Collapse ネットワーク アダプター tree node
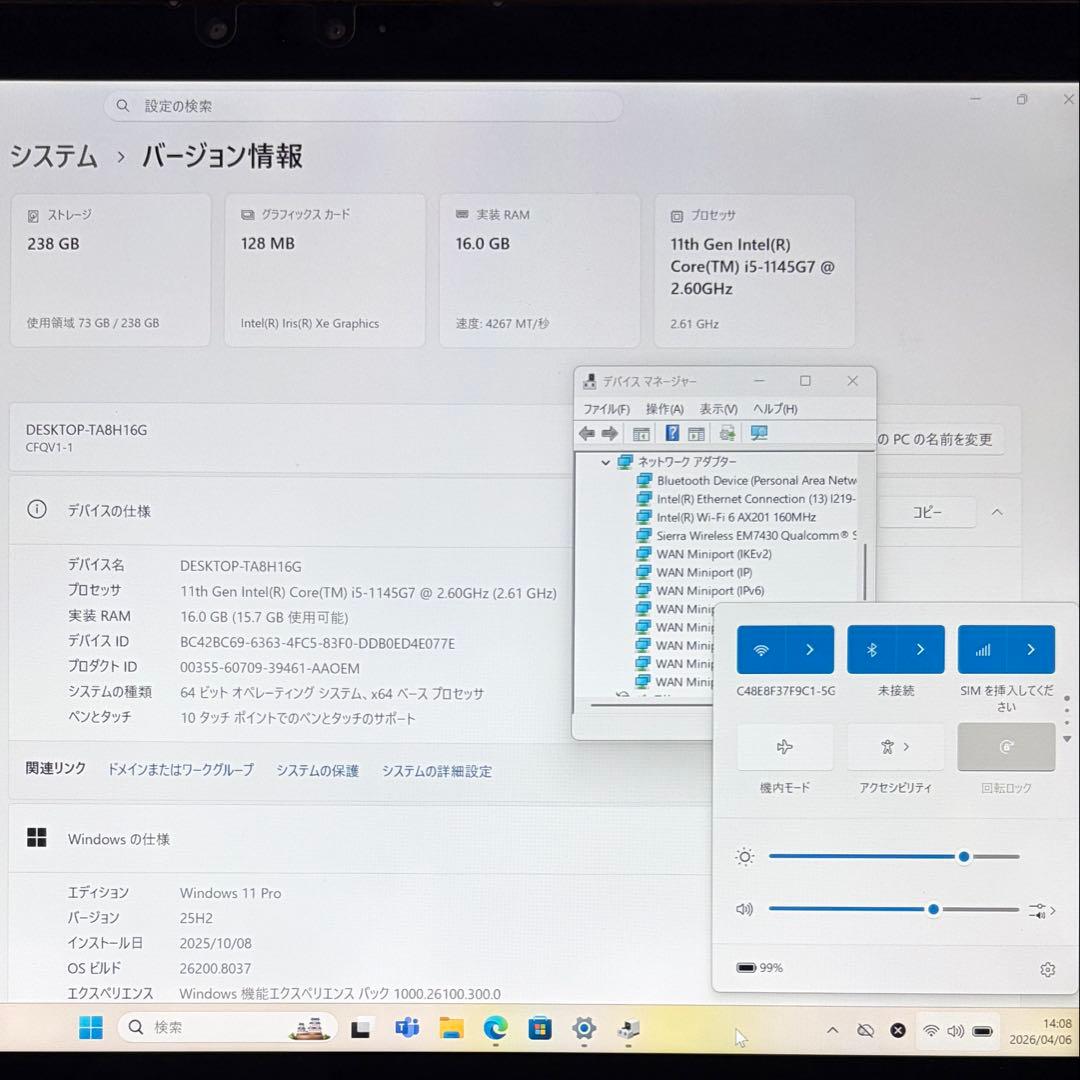 click(605, 462)
